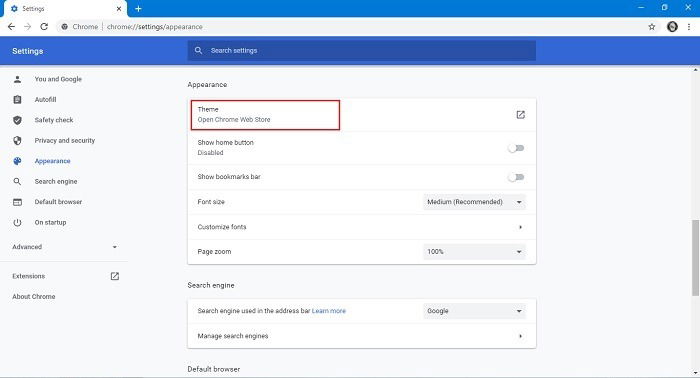Close the Settings tab
700x378 pixels.
(119, 8)
